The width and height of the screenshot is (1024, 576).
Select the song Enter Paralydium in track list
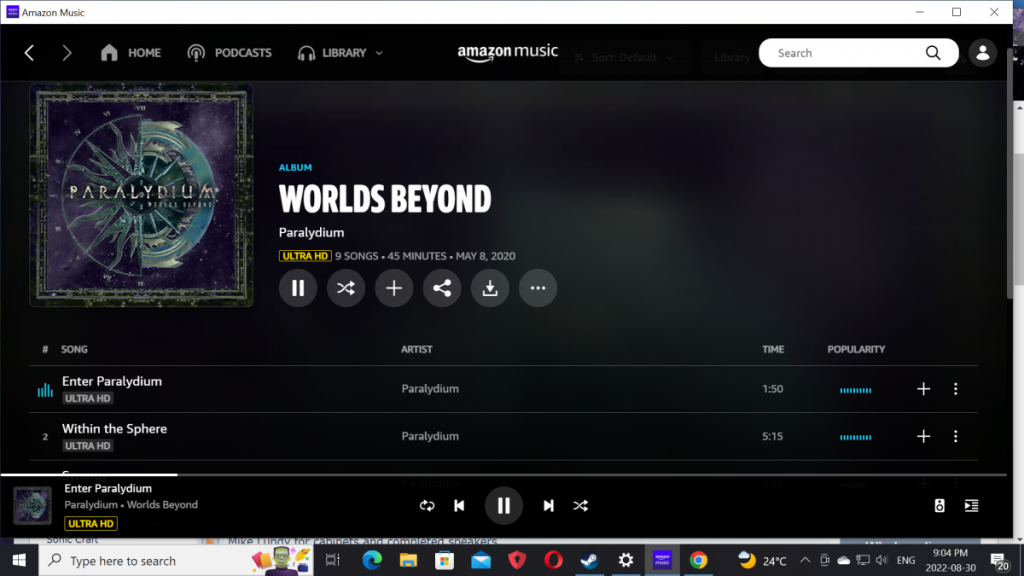[112, 381]
